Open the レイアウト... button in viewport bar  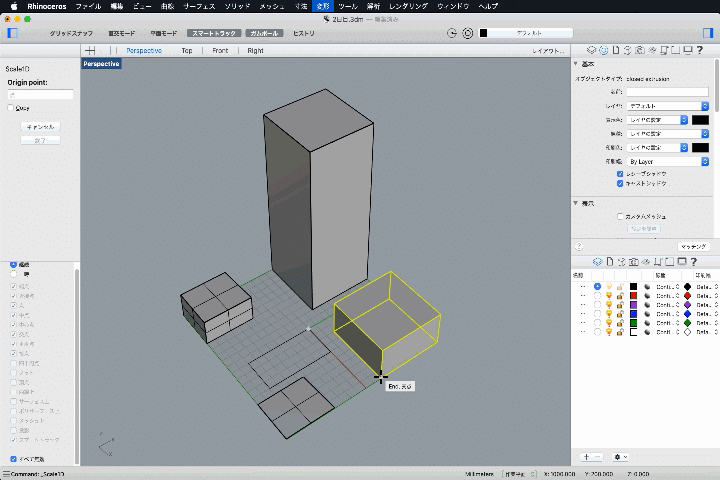click(x=548, y=51)
